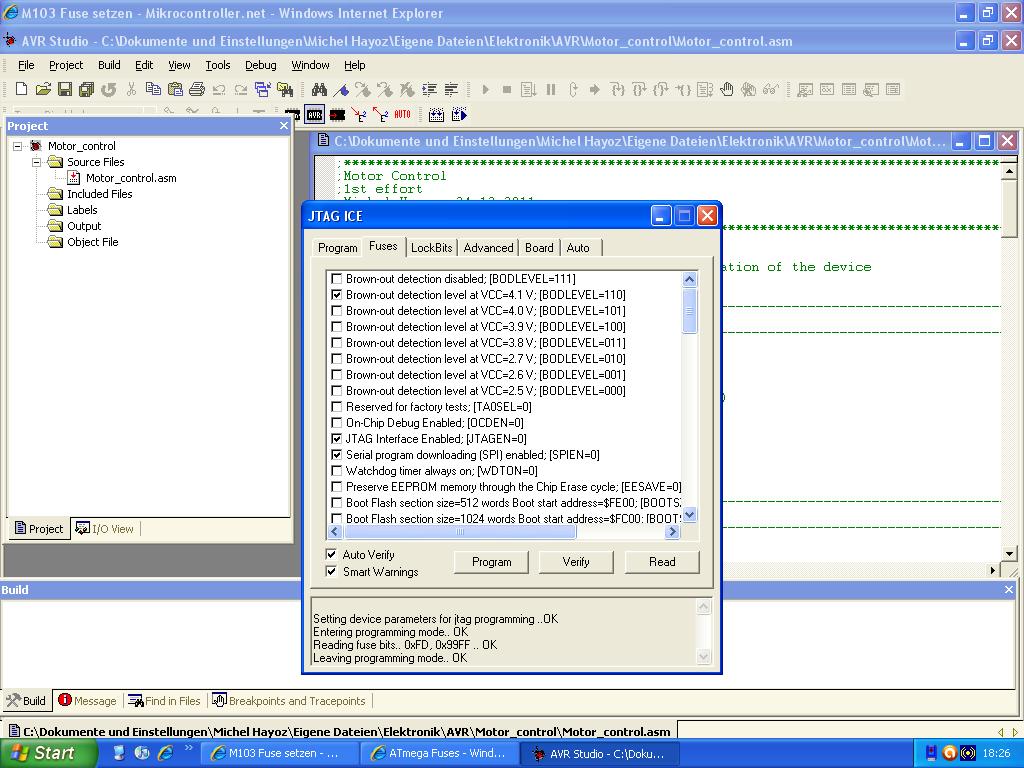1024x768 pixels.
Task: Switch to the I/O View tab
Action: tap(104, 529)
